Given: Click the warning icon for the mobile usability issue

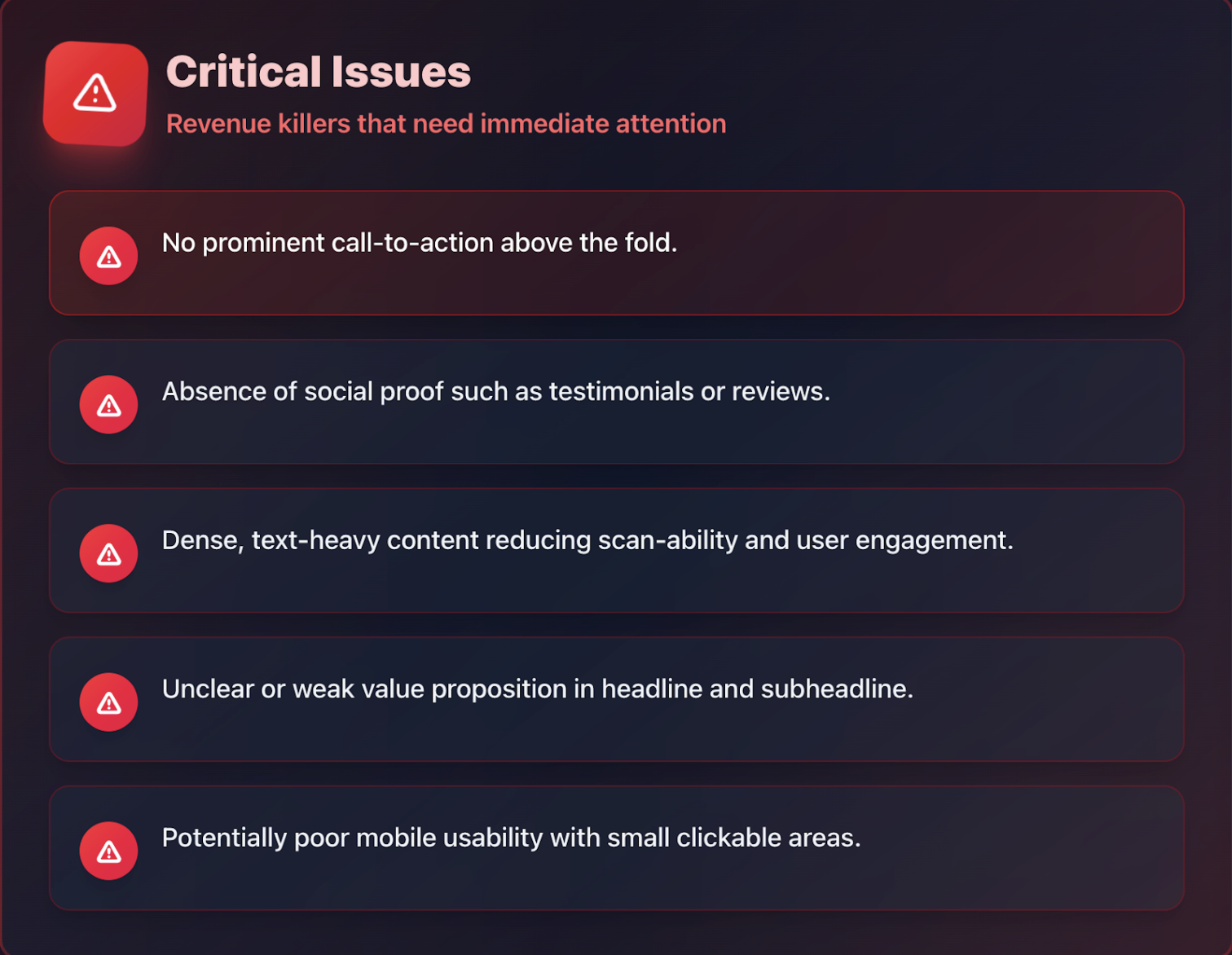Looking at the screenshot, I should click(x=108, y=850).
